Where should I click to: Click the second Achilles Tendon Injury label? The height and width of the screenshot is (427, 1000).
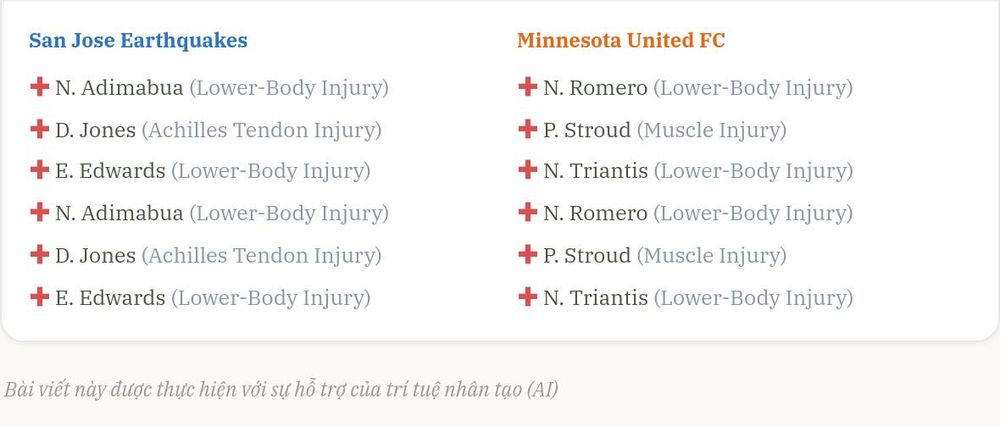(261, 256)
